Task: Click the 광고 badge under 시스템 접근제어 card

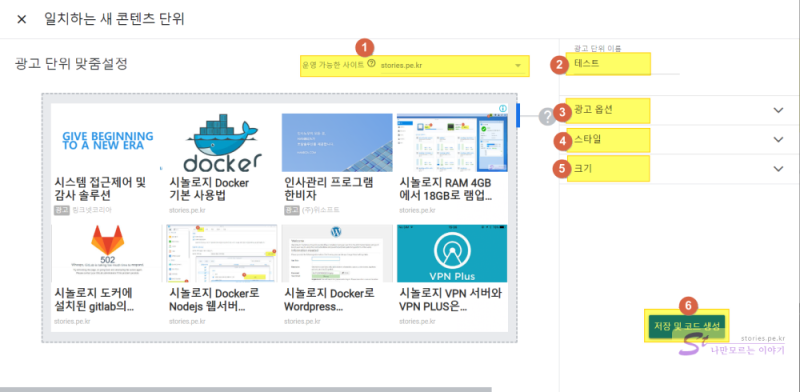Action: [62, 210]
